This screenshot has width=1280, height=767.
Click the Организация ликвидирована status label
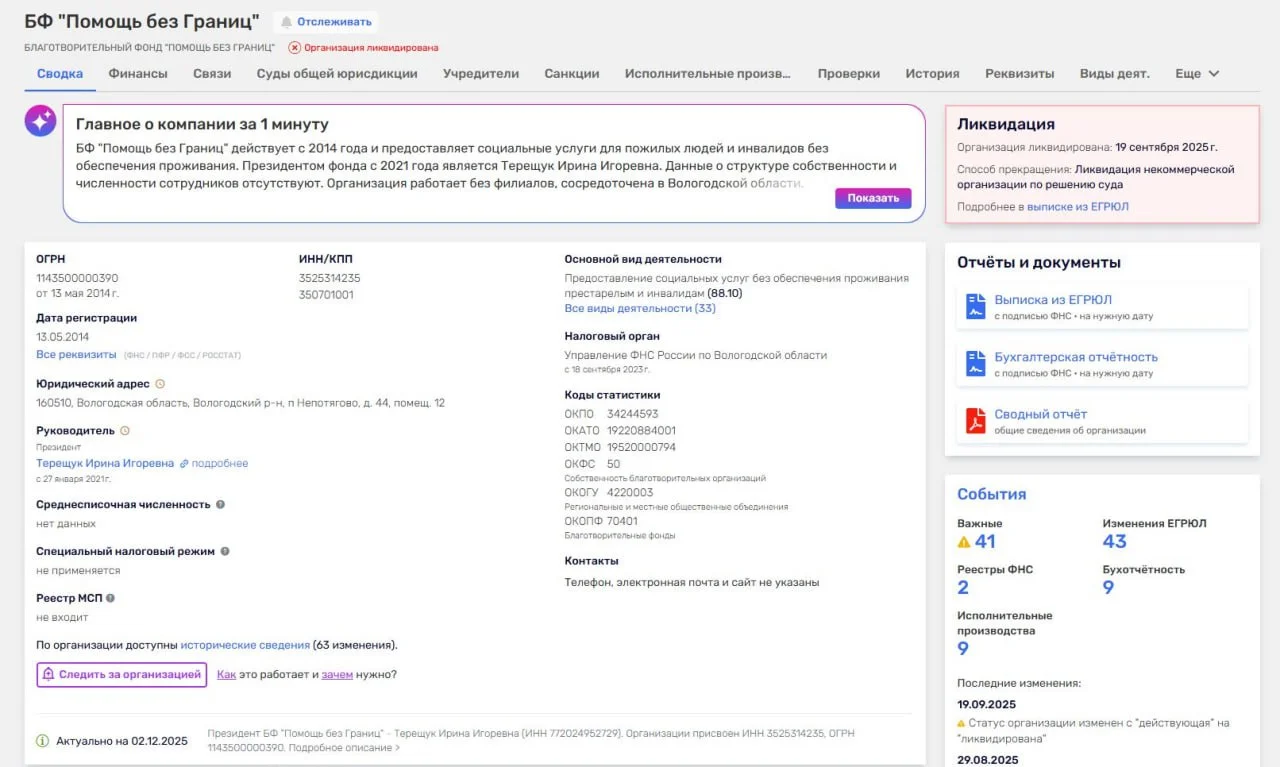[371, 47]
